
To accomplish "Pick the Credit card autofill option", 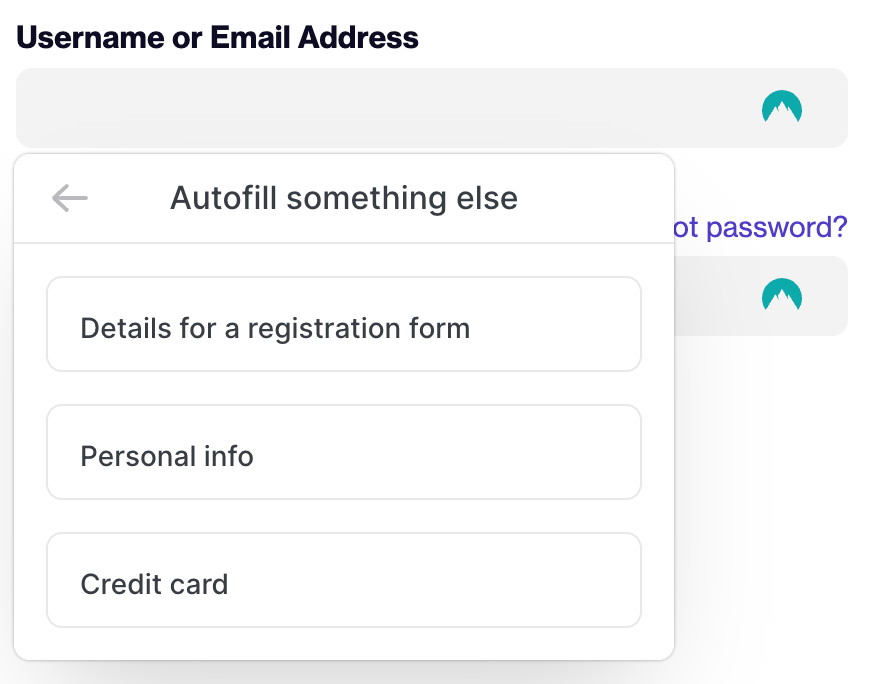I will [344, 580].
